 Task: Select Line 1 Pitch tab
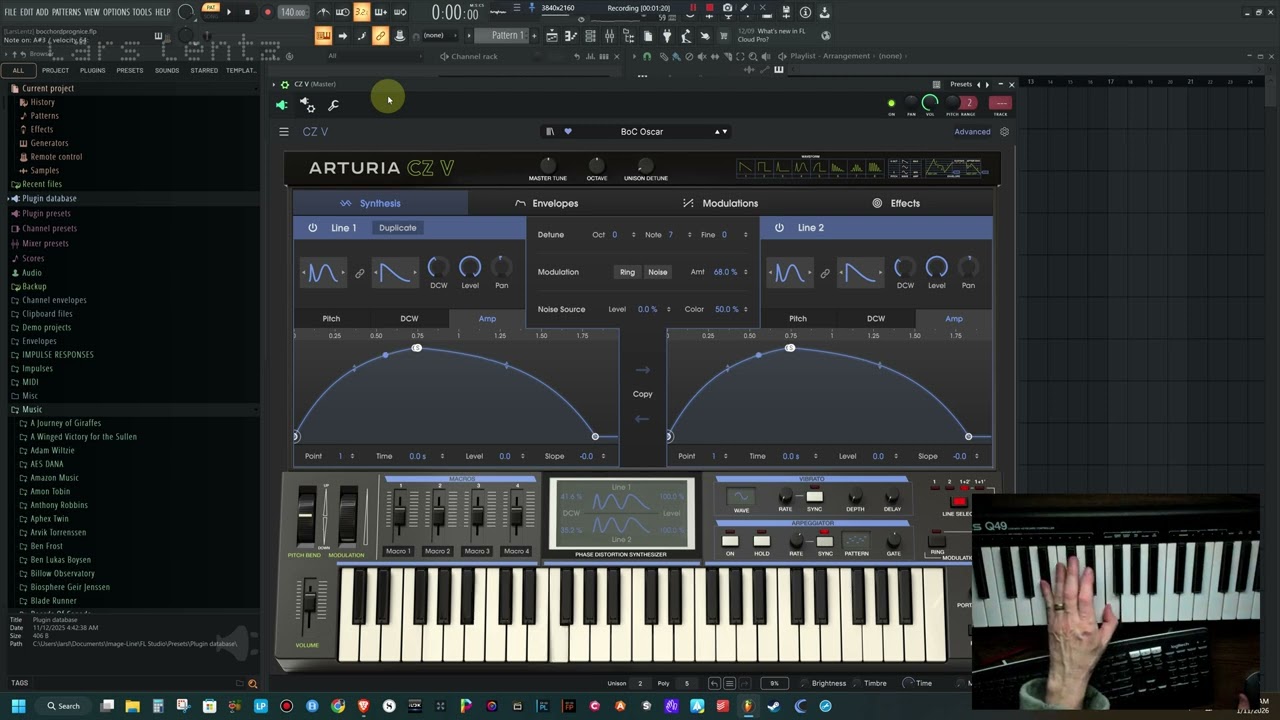331,319
